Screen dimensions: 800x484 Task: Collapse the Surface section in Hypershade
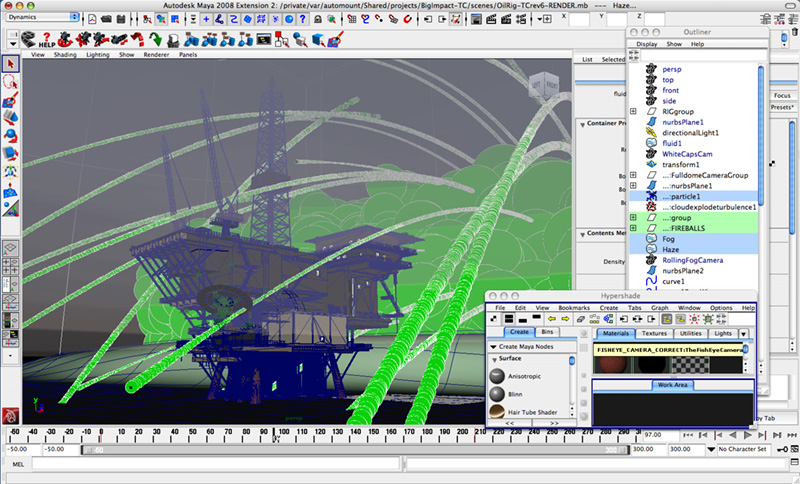(x=494, y=360)
